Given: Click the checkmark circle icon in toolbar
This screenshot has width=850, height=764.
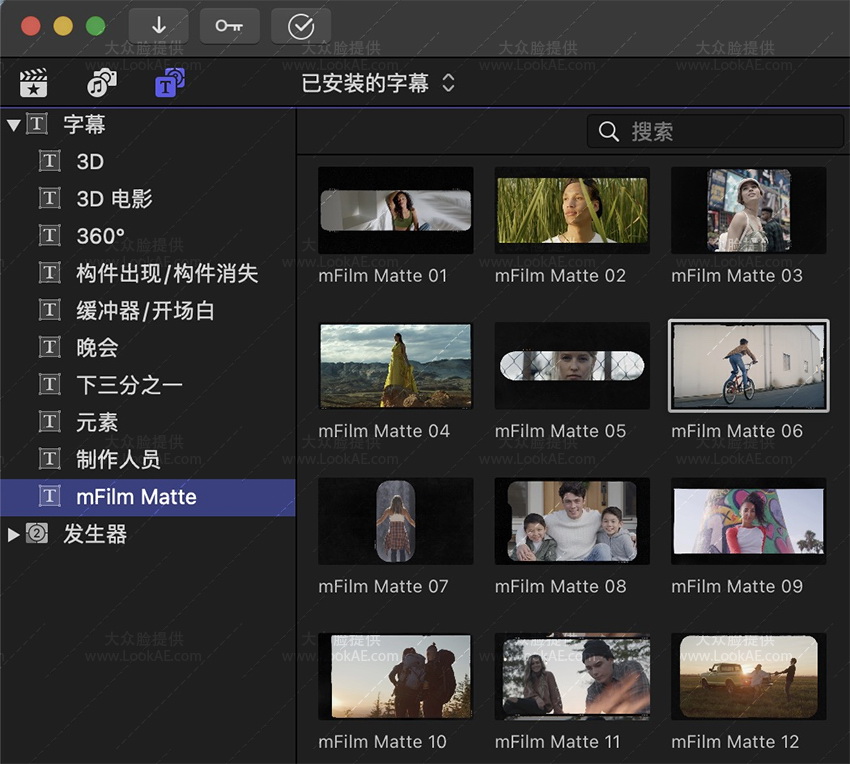Looking at the screenshot, I should point(301,26).
